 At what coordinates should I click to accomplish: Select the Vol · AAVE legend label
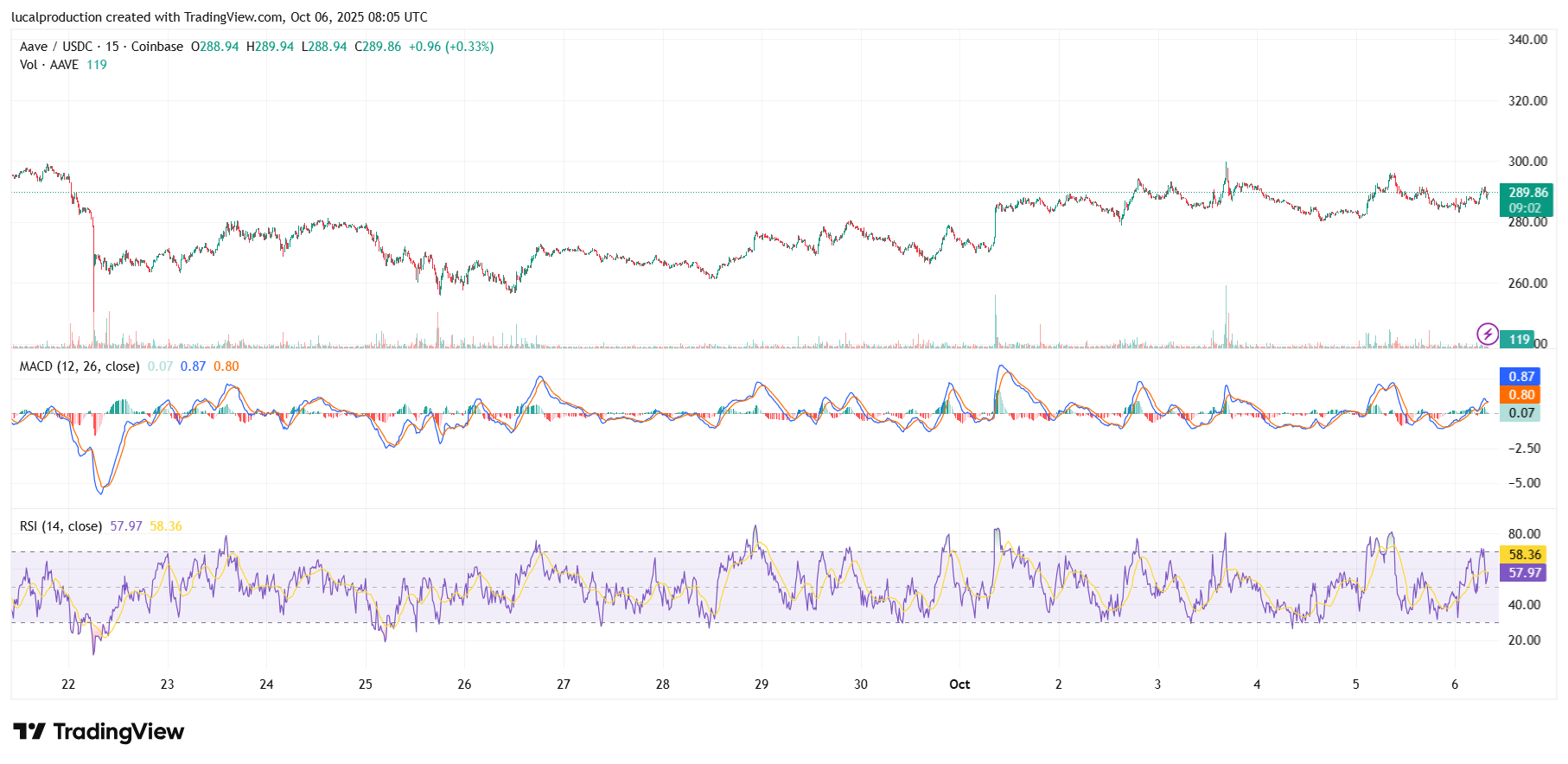coord(49,65)
